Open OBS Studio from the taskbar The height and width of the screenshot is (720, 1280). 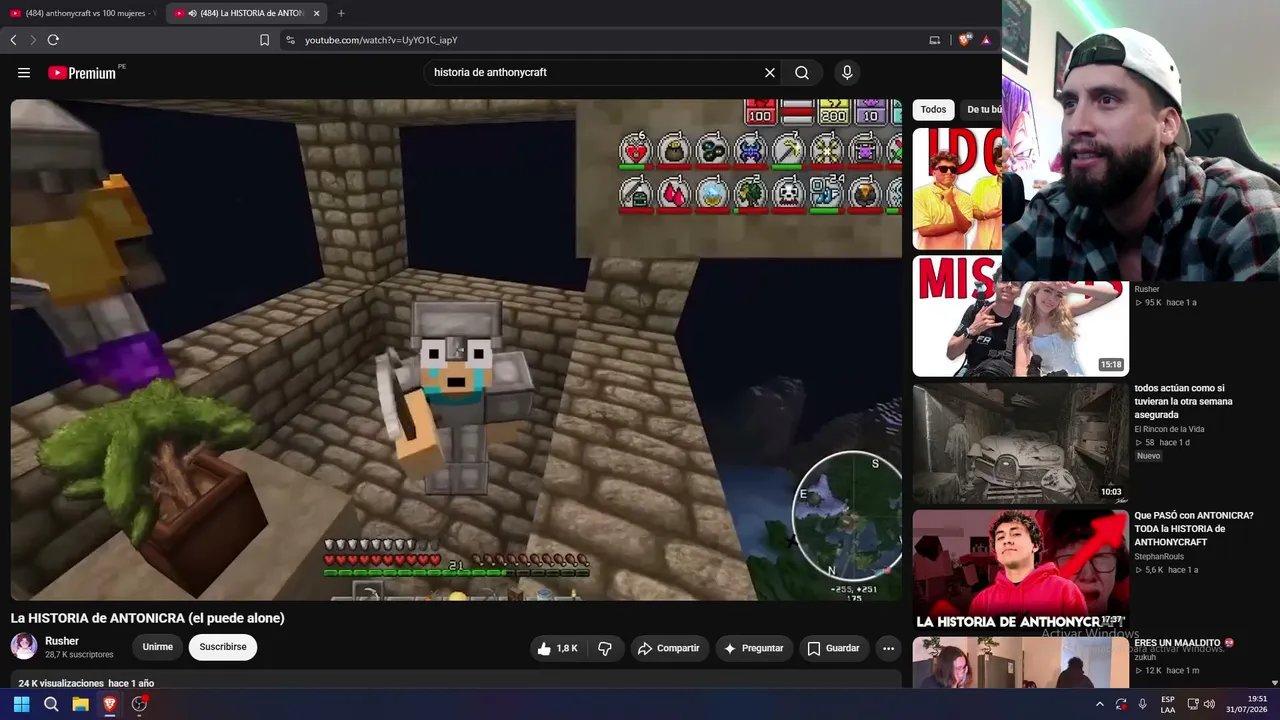tap(140, 704)
